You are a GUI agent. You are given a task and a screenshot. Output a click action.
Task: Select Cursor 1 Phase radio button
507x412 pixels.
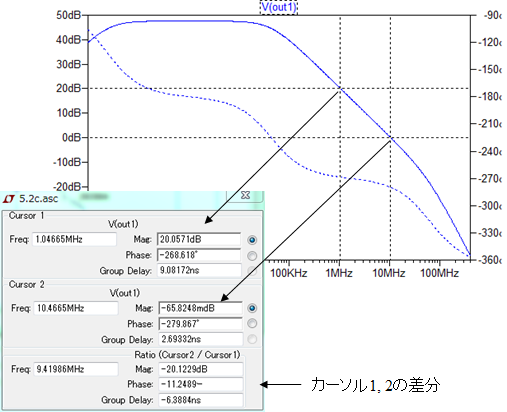click(x=252, y=256)
